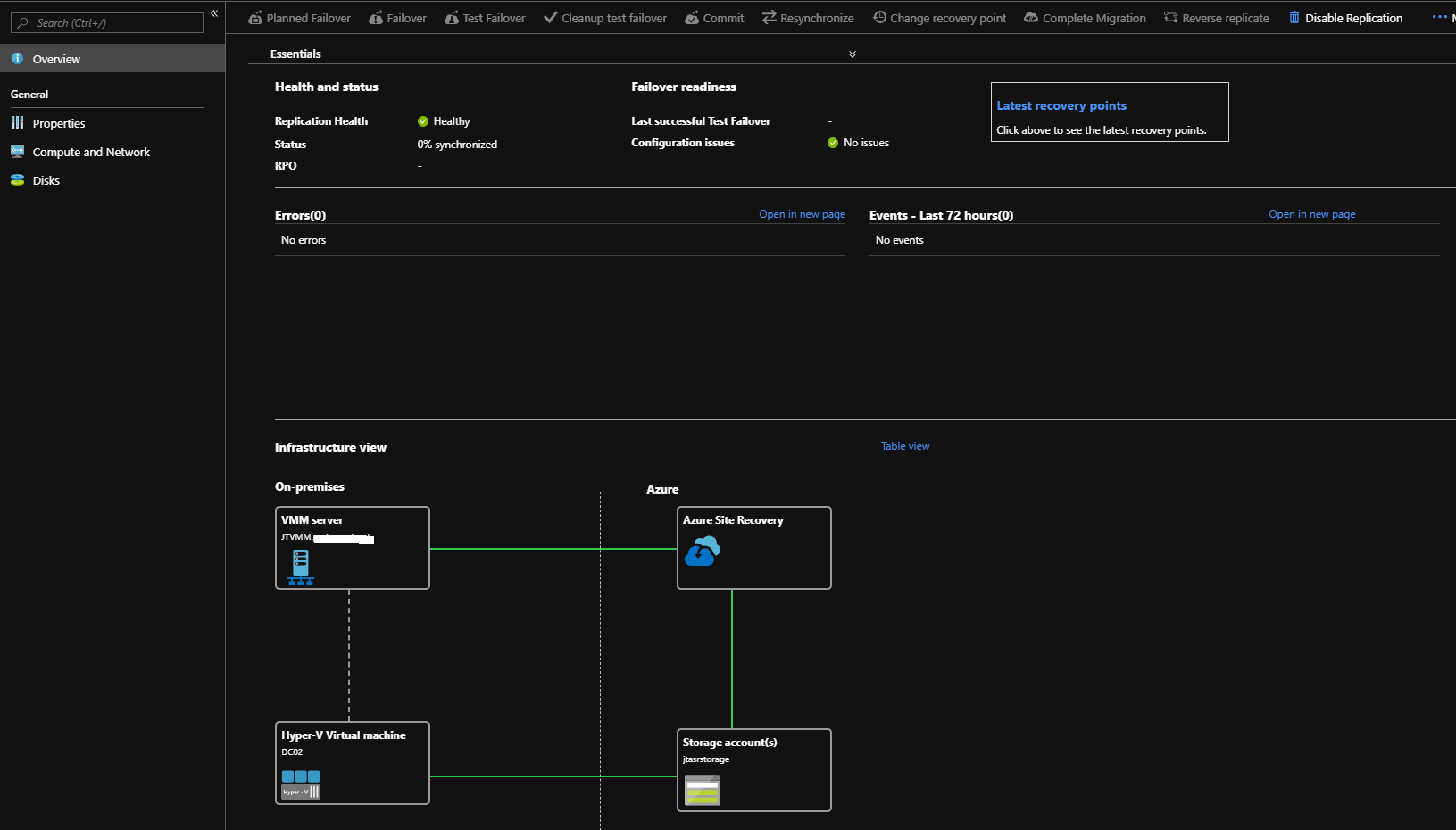Click the Complete Migration cloud icon
Screen dimensions: 1456x830
point(1030,17)
